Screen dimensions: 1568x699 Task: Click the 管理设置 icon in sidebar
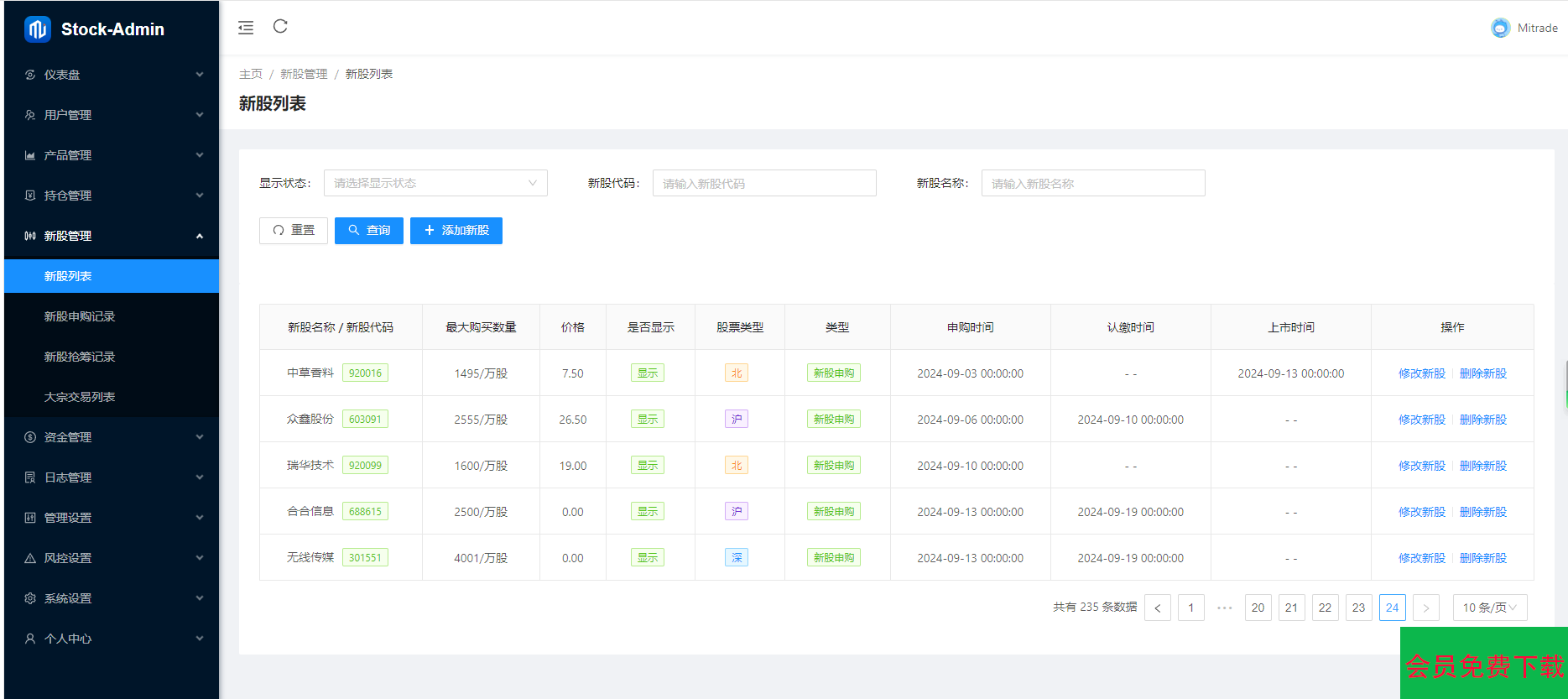(30, 518)
